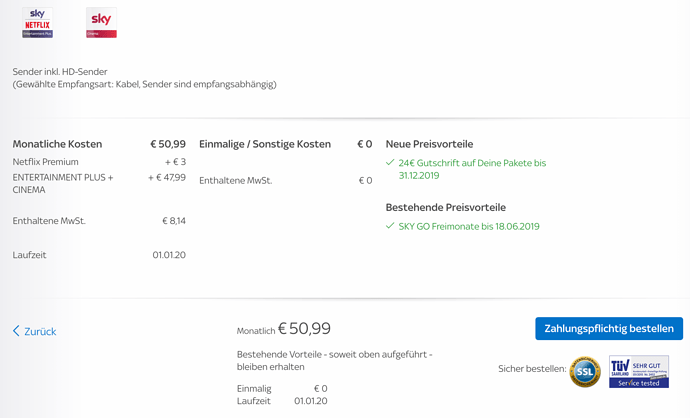
Task: Select the 24€ Gutschrift auf Deine Pakete text
Action: (x=472, y=169)
